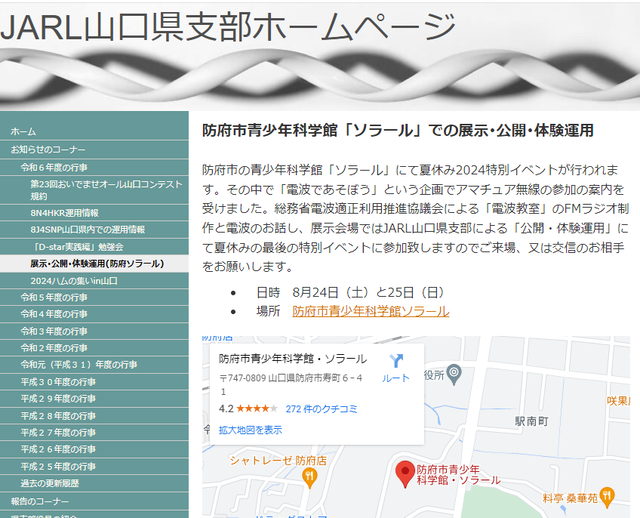This screenshot has height=518, width=640.
Task: Open 平成２９年度の行事
Action: (x=94, y=398)
